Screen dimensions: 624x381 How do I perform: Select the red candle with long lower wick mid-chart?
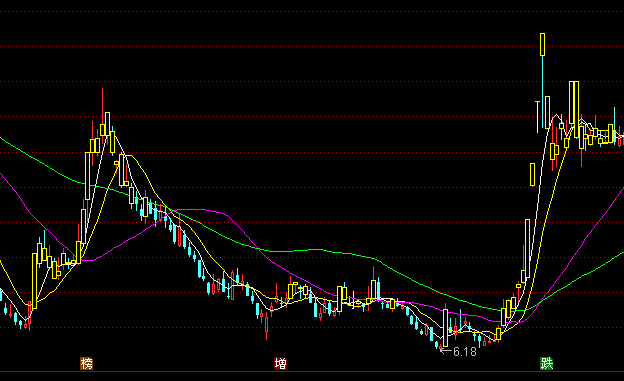pos(267,324)
